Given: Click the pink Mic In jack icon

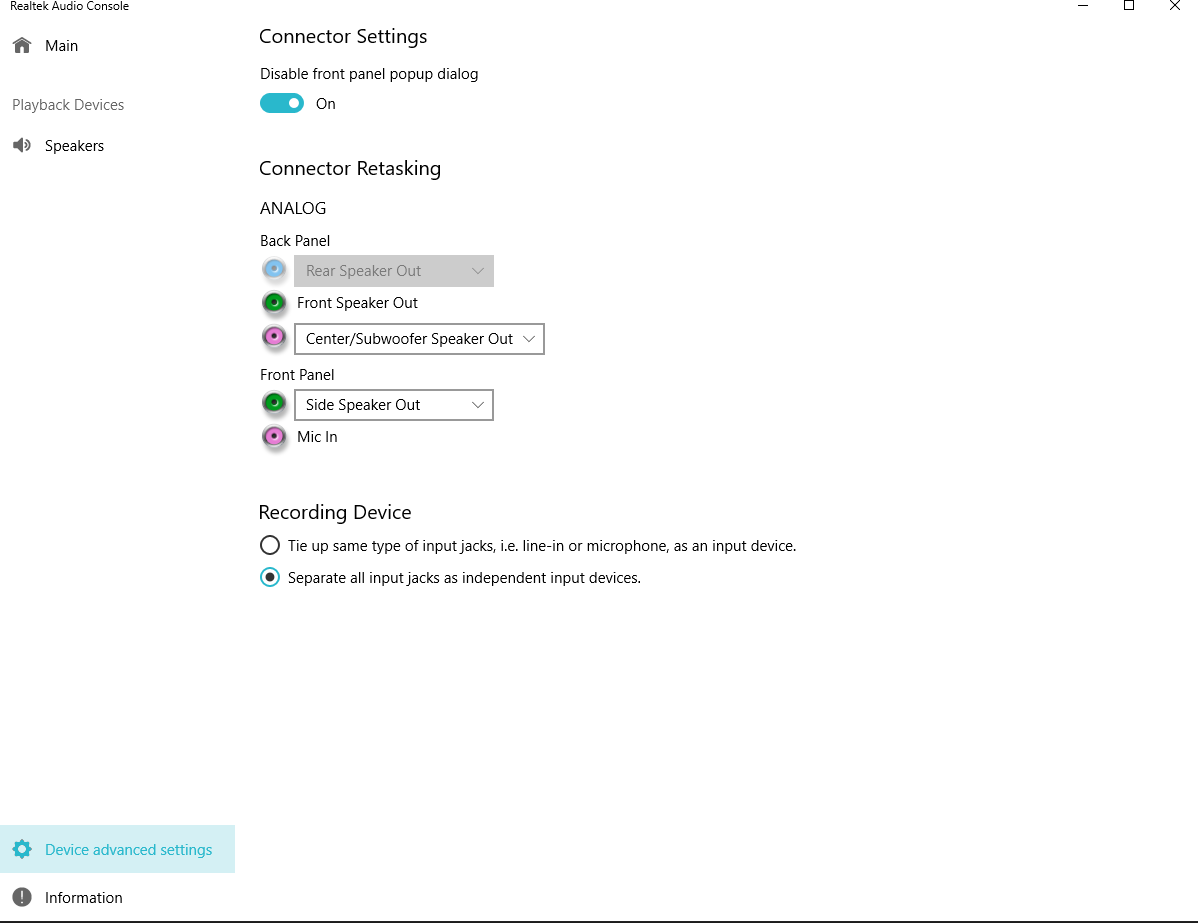Looking at the screenshot, I should 274,437.
